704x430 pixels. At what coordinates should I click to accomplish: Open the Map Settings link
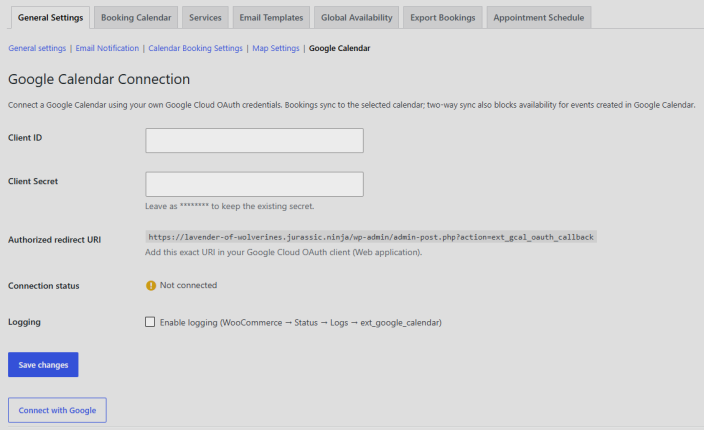pyautogui.click(x=276, y=48)
